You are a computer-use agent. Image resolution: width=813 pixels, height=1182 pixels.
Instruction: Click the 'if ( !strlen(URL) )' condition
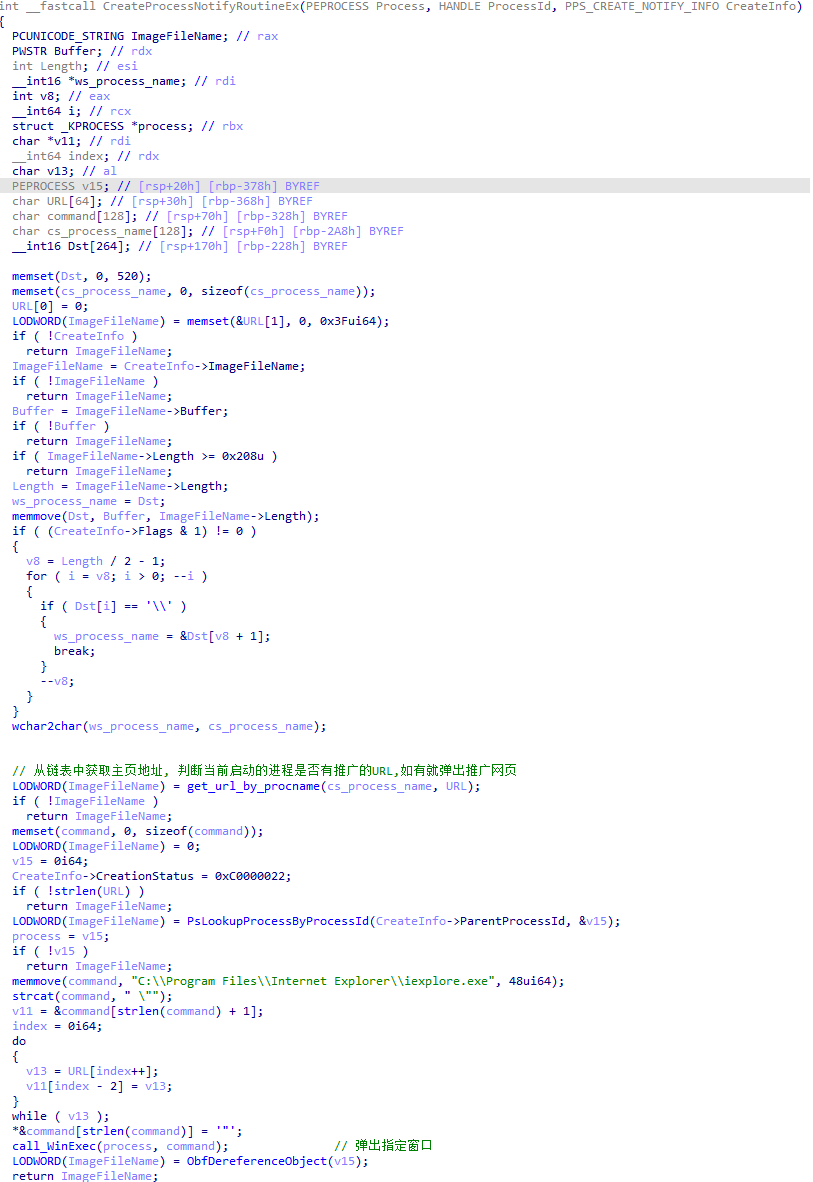click(78, 891)
